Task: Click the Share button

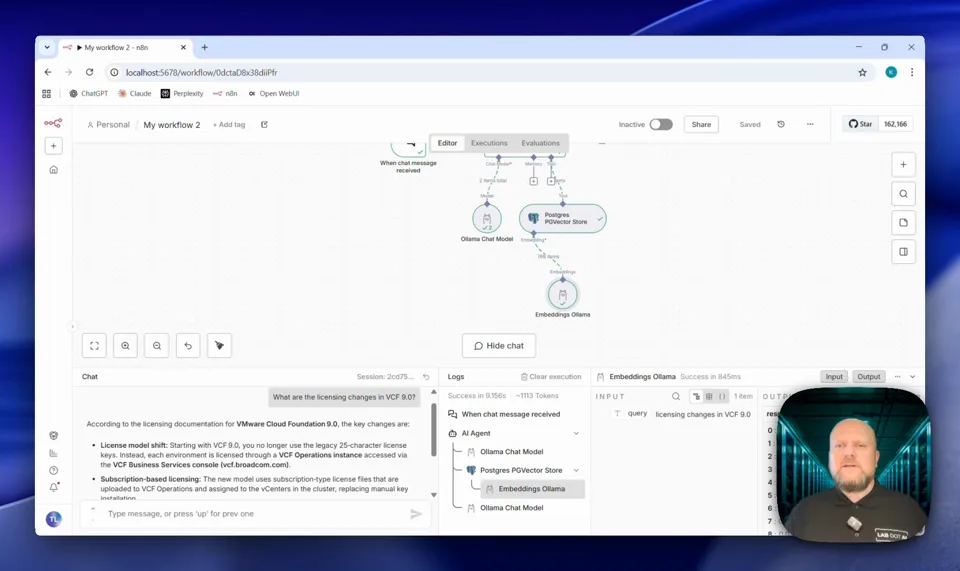Action: tap(701, 125)
